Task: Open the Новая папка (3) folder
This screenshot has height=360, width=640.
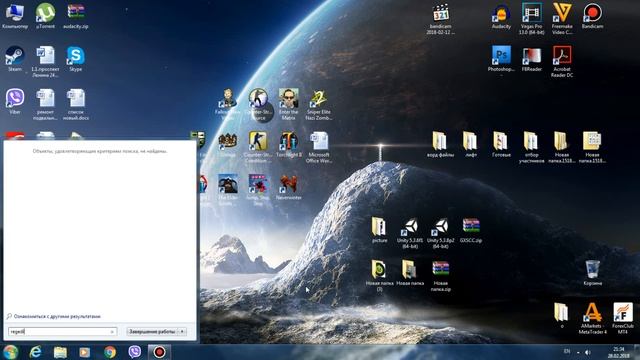Action: [x=380, y=276]
